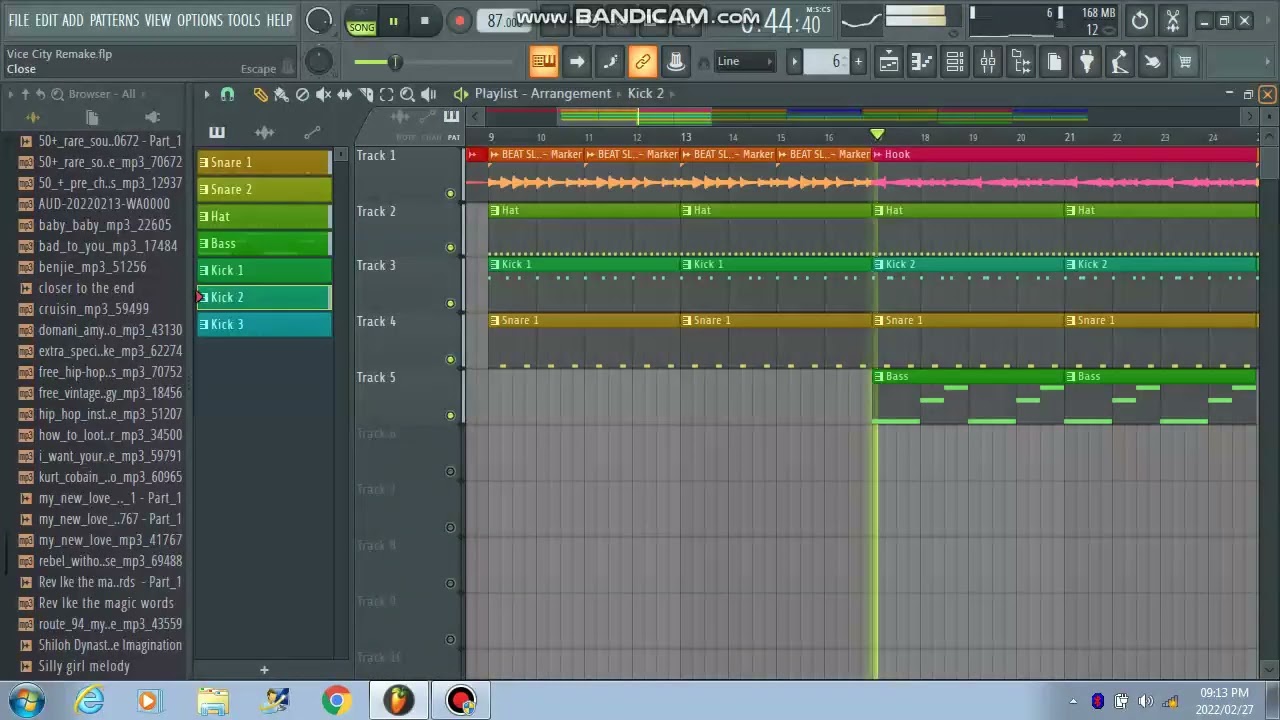Image resolution: width=1280 pixels, height=720 pixels.
Task: Open the Playlist options menu arrow
Action: point(206,94)
